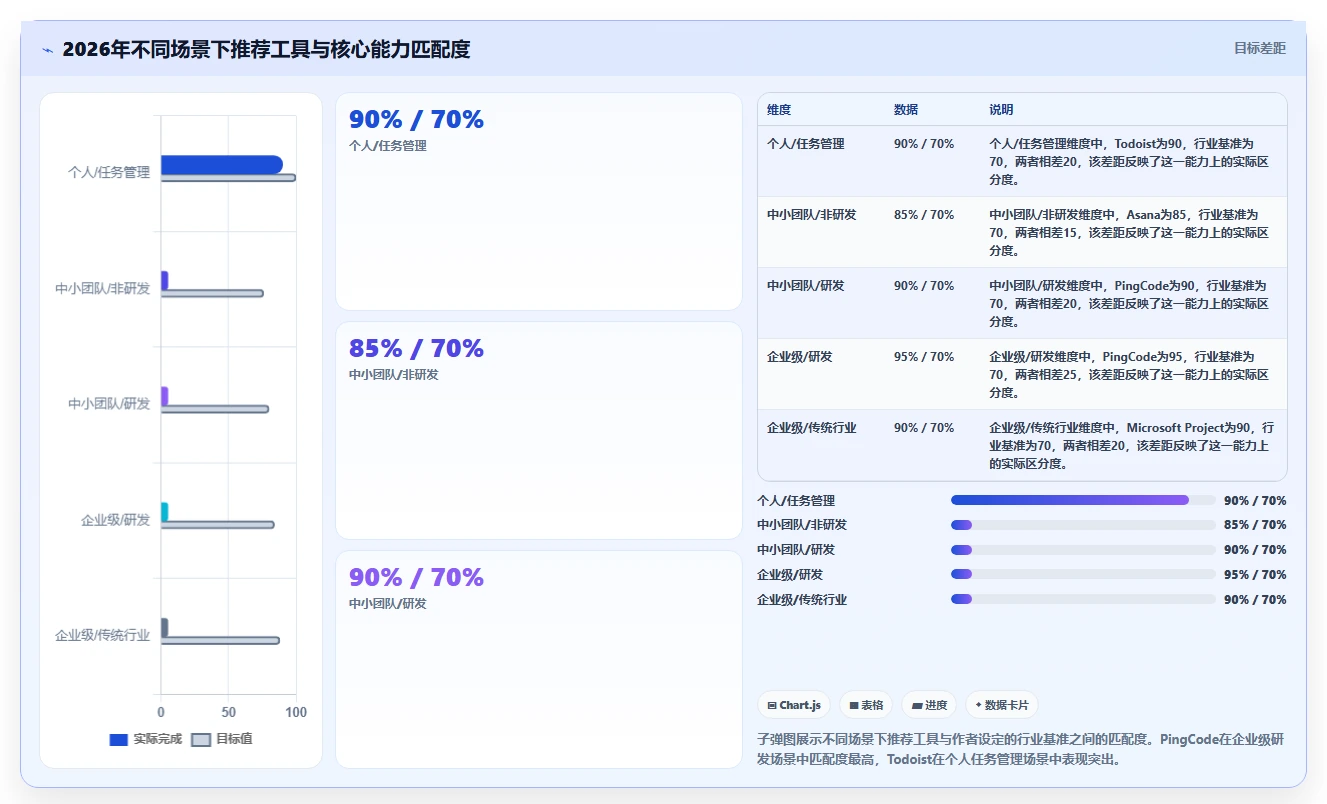The image size is (1327, 804).
Task: Click caption 中小团队/非研发 under the 85% card
Action: click(x=394, y=375)
